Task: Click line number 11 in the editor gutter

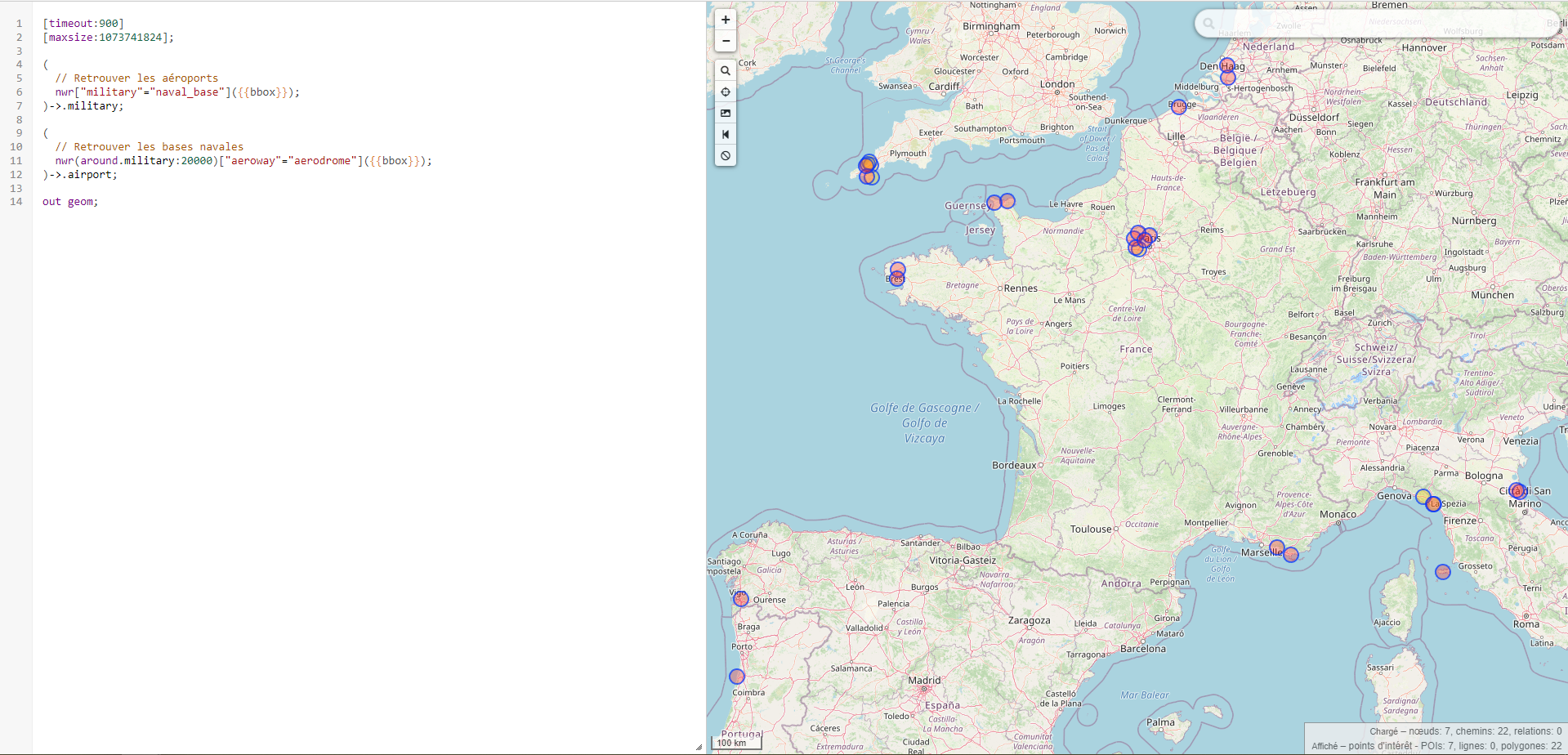Action: pyautogui.click(x=16, y=161)
